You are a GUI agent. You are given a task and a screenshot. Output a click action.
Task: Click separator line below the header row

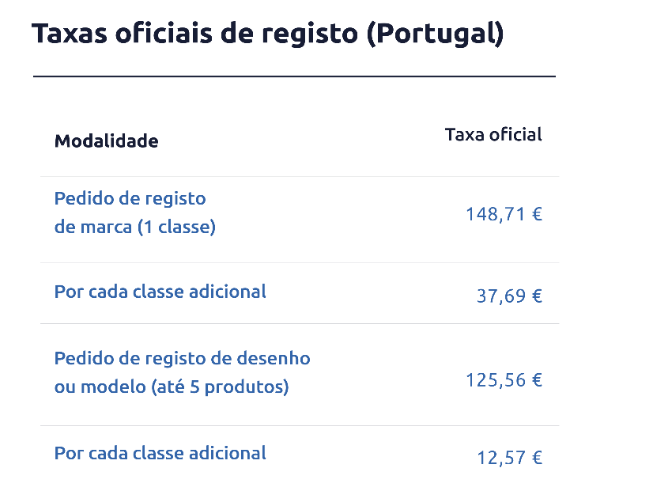click(299, 177)
